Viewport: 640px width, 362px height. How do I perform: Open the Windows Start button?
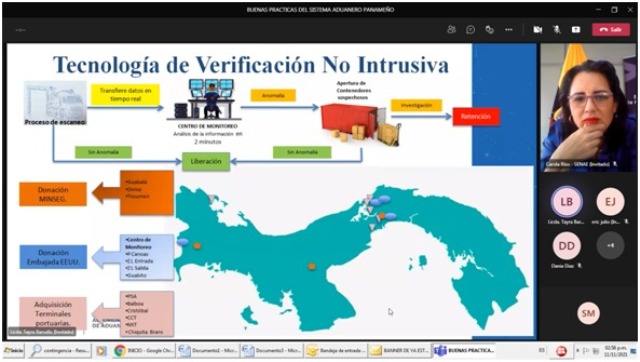click(x=13, y=351)
